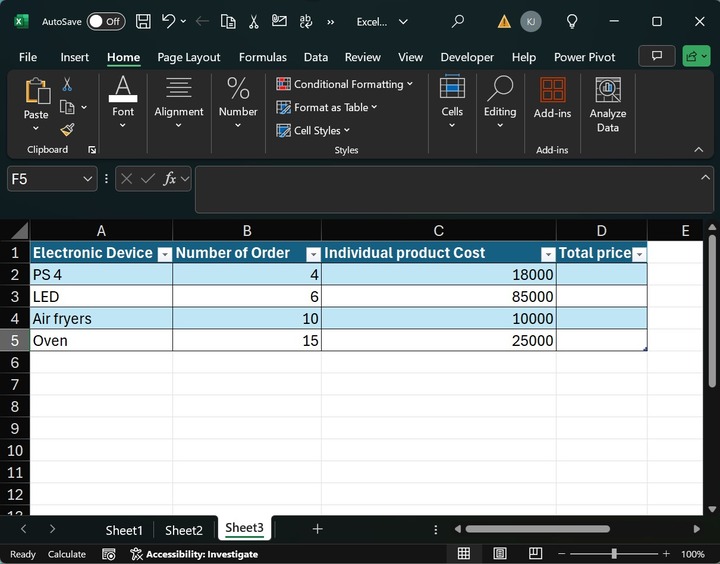
Task: Open the Electronic Device column filter dropdown
Action: 165,254
